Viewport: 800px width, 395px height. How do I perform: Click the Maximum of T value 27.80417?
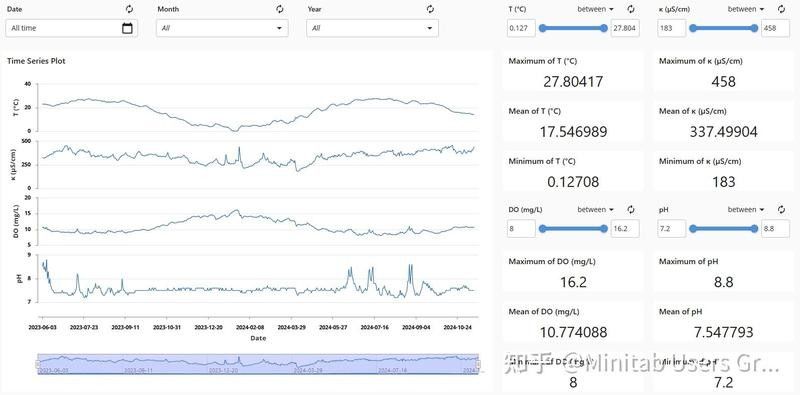pos(573,81)
